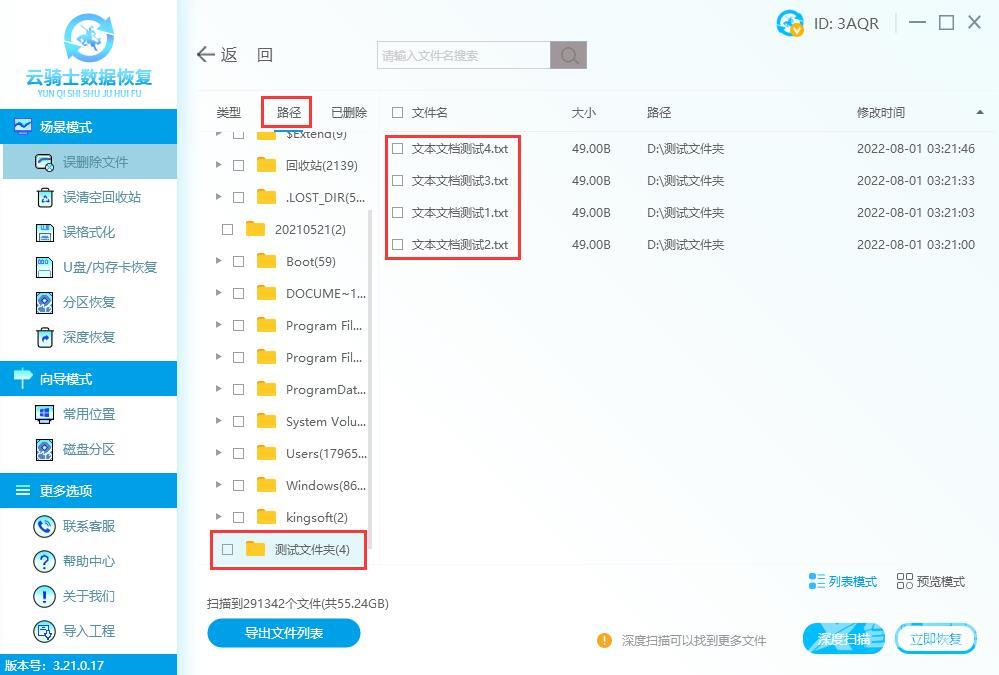This screenshot has width=999, height=675.
Task: Sort by 修改时间 column header
Action: tap(880, 113)
